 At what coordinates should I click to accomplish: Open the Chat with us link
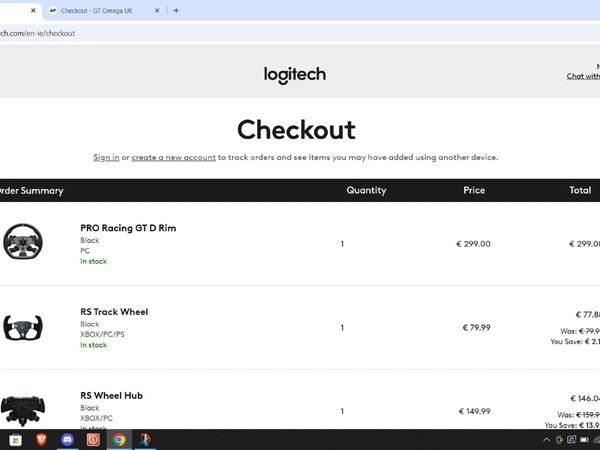(x=583, y=76)
